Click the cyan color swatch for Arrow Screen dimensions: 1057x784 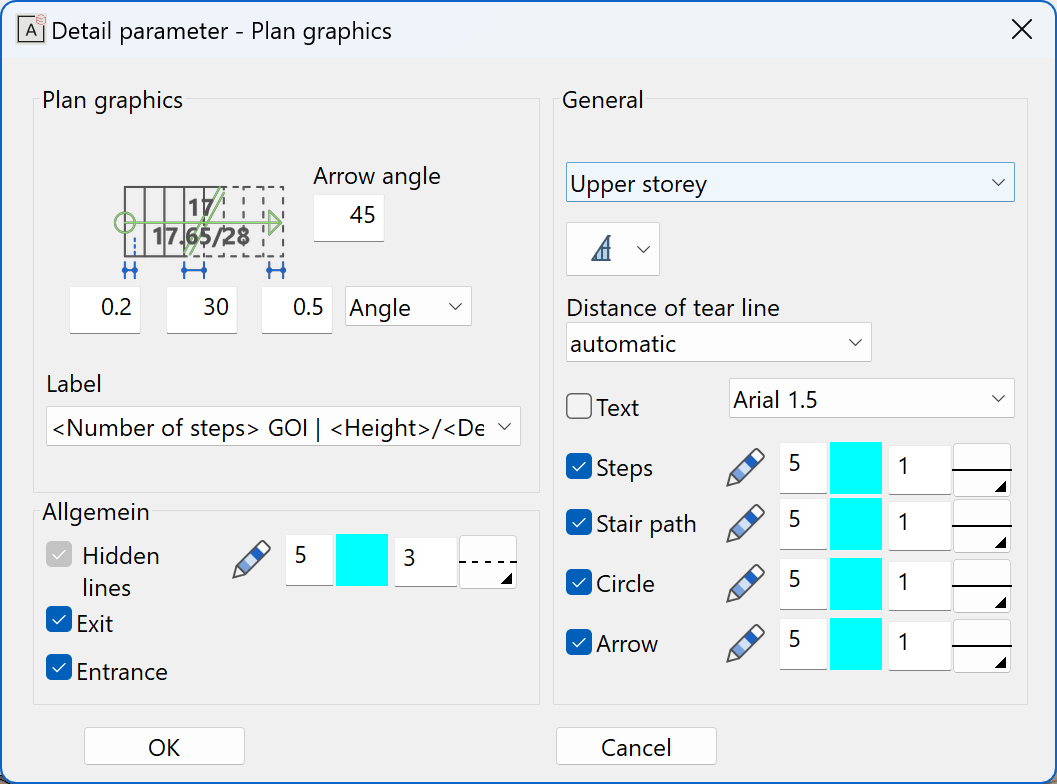click(856, 644)
